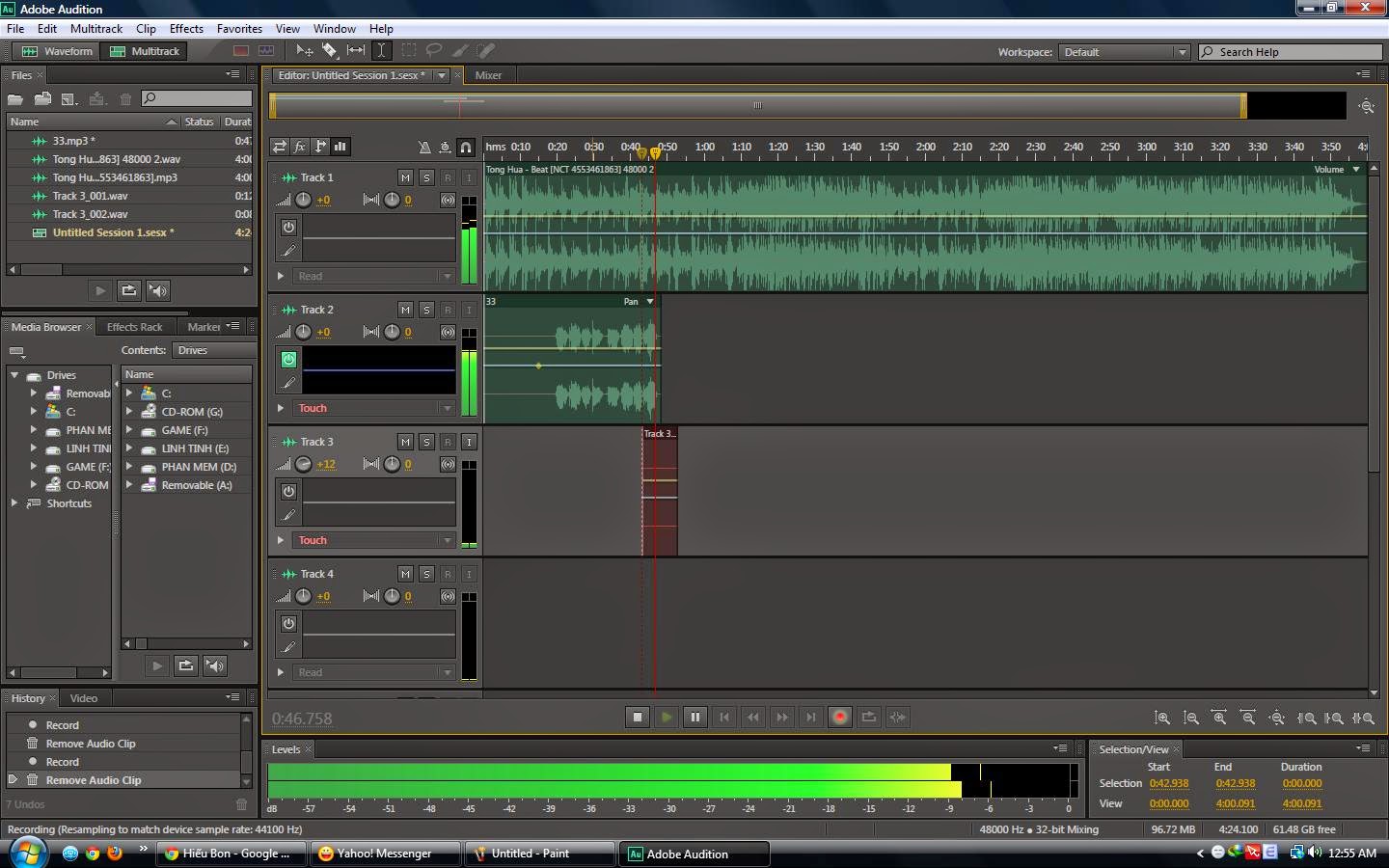
Task: Toggle Track 2 effects rack power button
Action: pos(288,359)
